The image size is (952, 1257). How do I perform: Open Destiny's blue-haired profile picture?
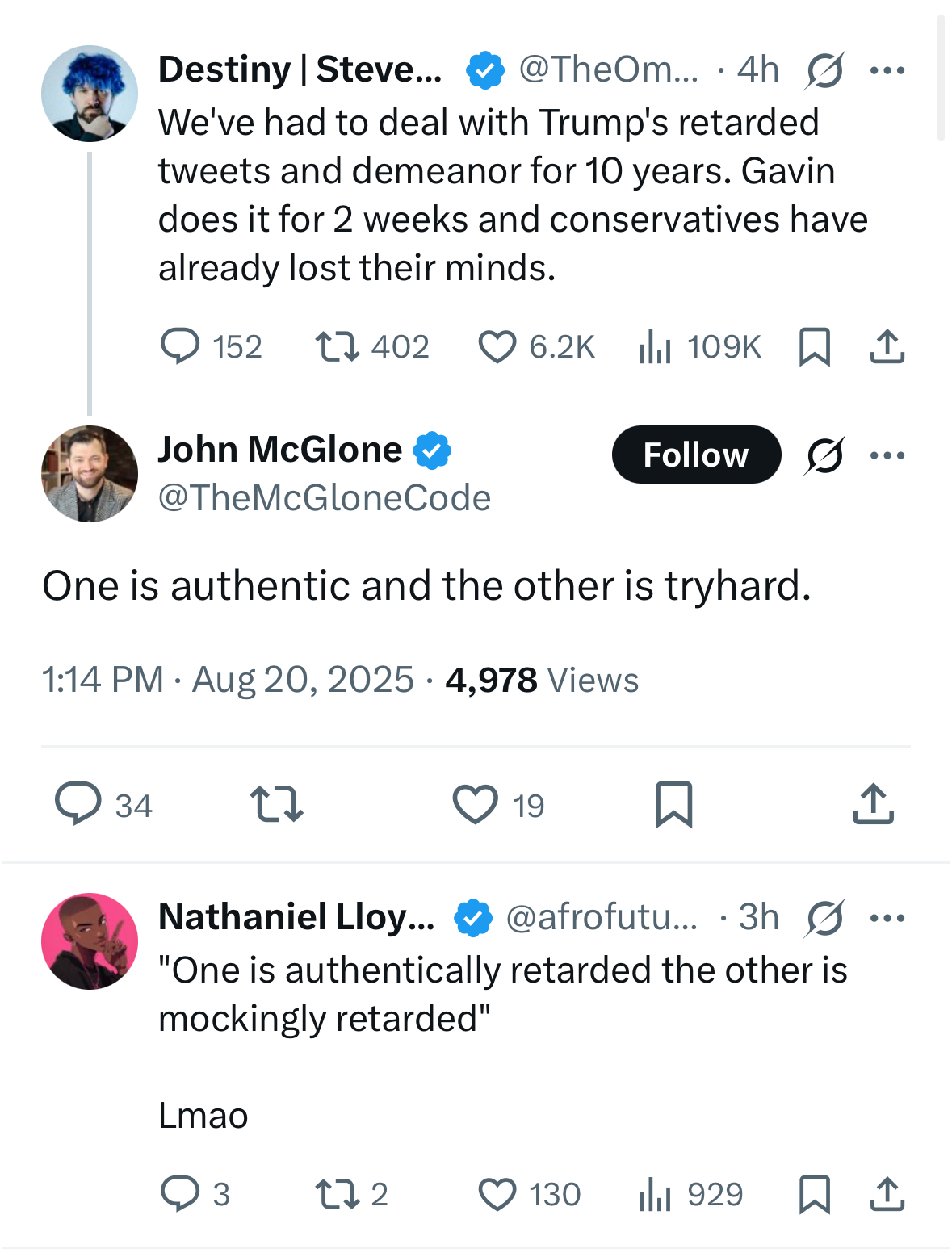pyautogui.click(x=90, y=94)
